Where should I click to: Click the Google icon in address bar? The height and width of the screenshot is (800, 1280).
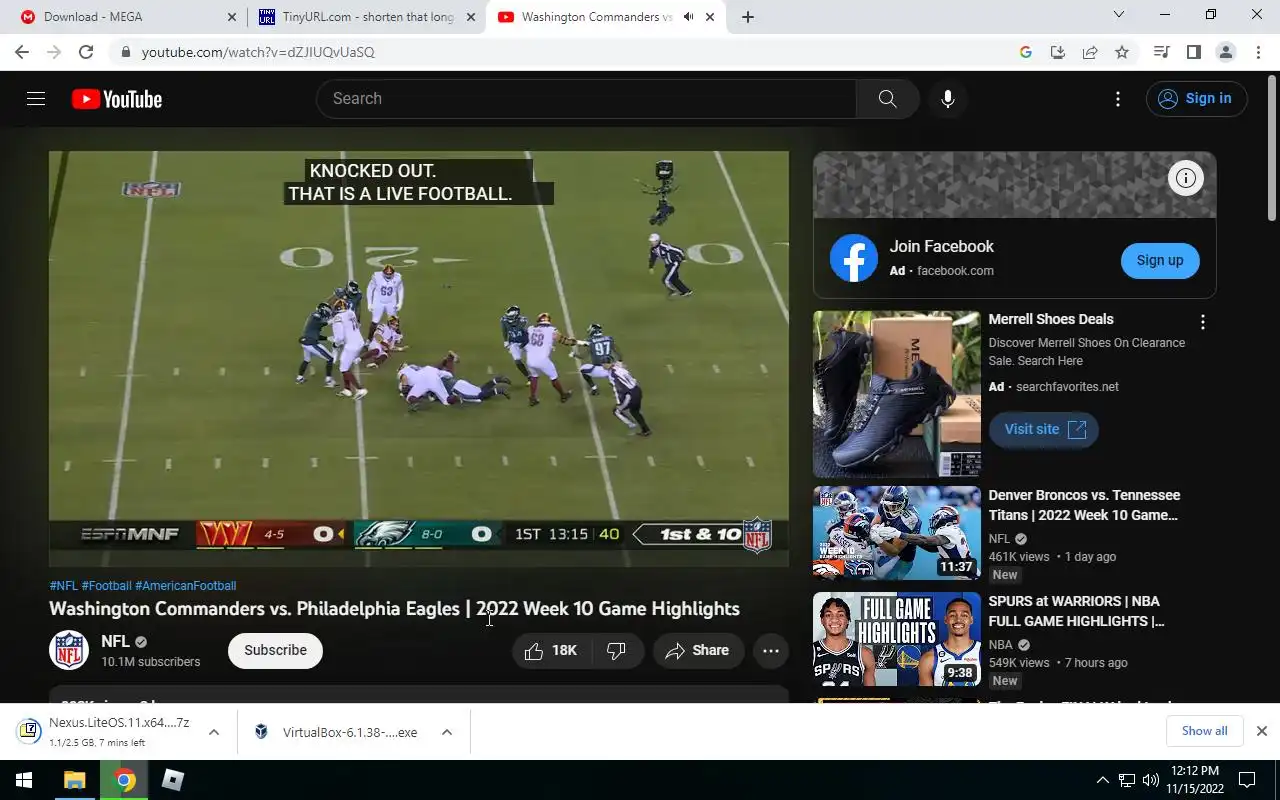[1025, 52]
